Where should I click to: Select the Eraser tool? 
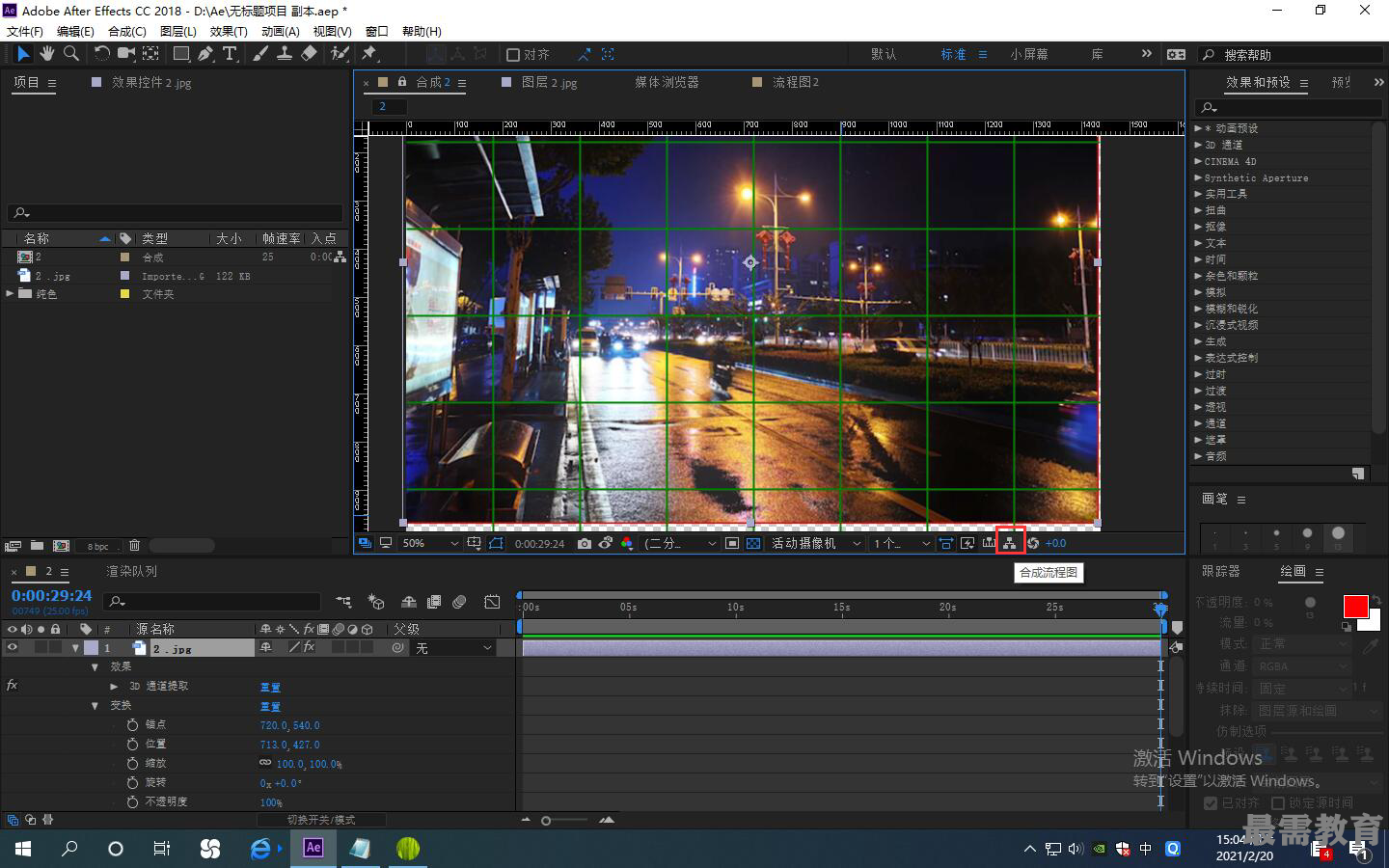[x=309, y=54]
